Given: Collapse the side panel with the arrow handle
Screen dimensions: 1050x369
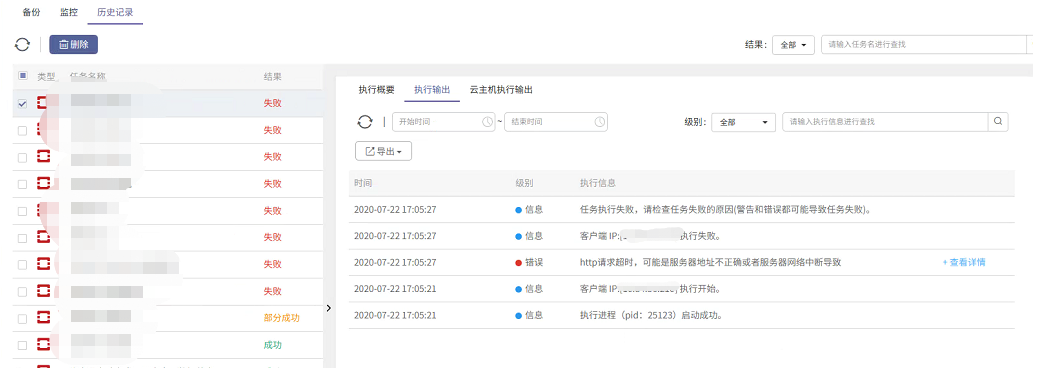Looking at the screenshot, I should point(328,308).
